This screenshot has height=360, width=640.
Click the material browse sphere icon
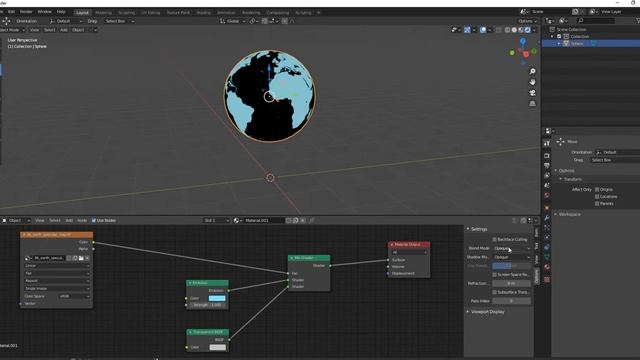tap(237, 220)
